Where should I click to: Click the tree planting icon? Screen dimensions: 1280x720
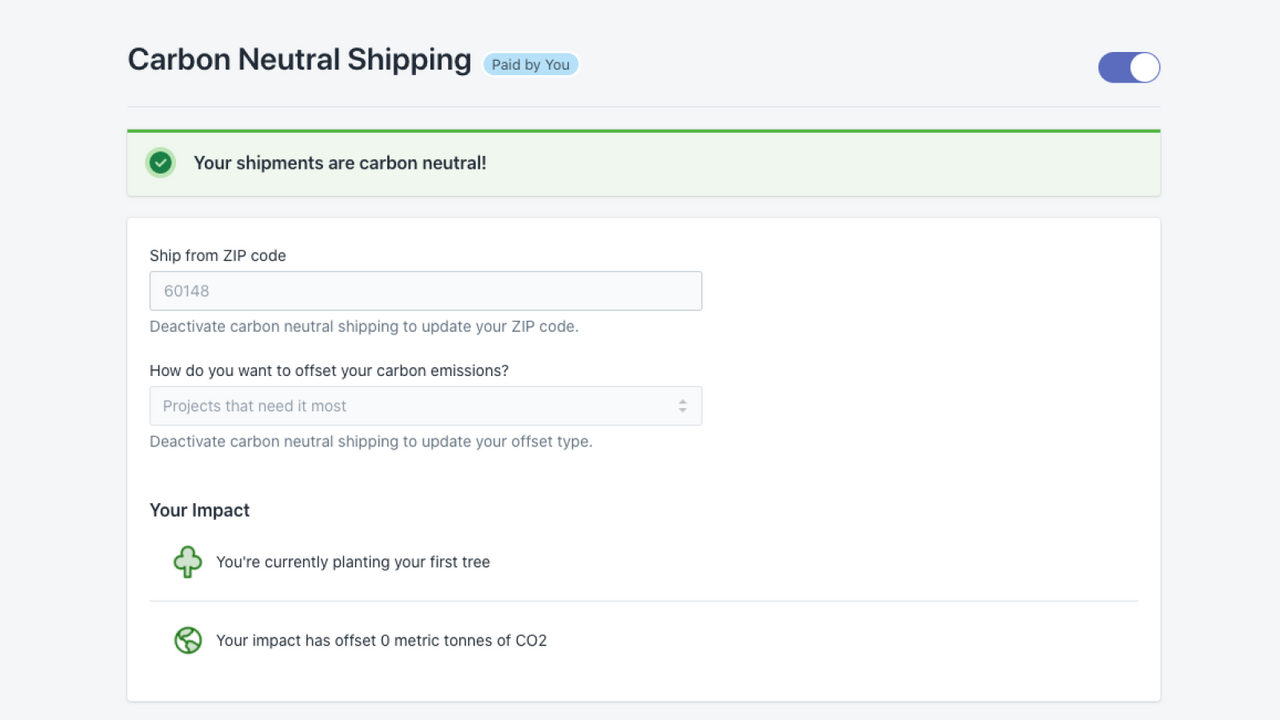pyautogui.click(x=188, y=562)
